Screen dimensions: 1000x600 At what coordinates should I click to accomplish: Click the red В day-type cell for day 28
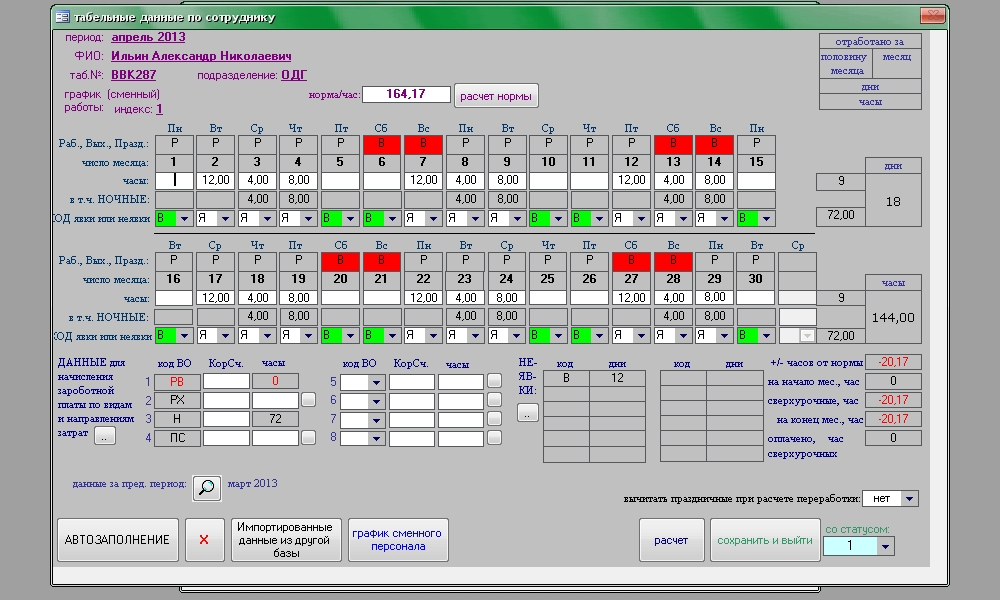[673, 260]
